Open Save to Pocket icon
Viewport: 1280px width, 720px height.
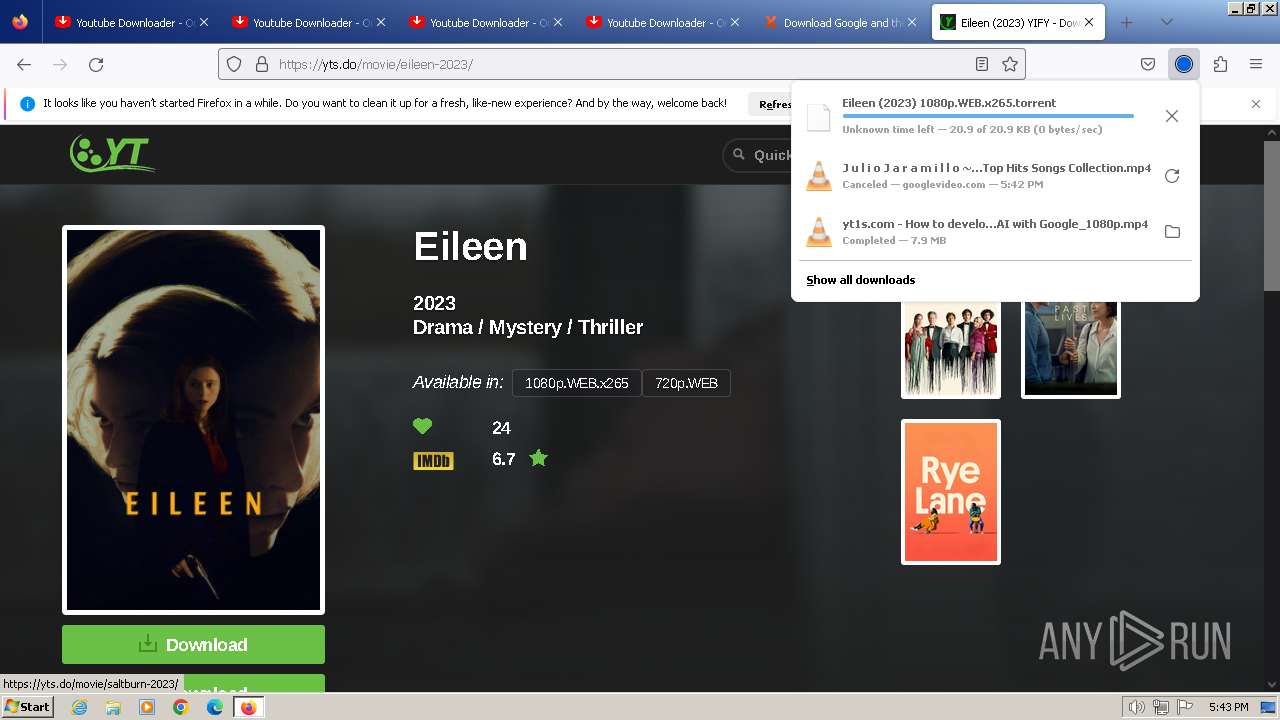point(1148,64)
